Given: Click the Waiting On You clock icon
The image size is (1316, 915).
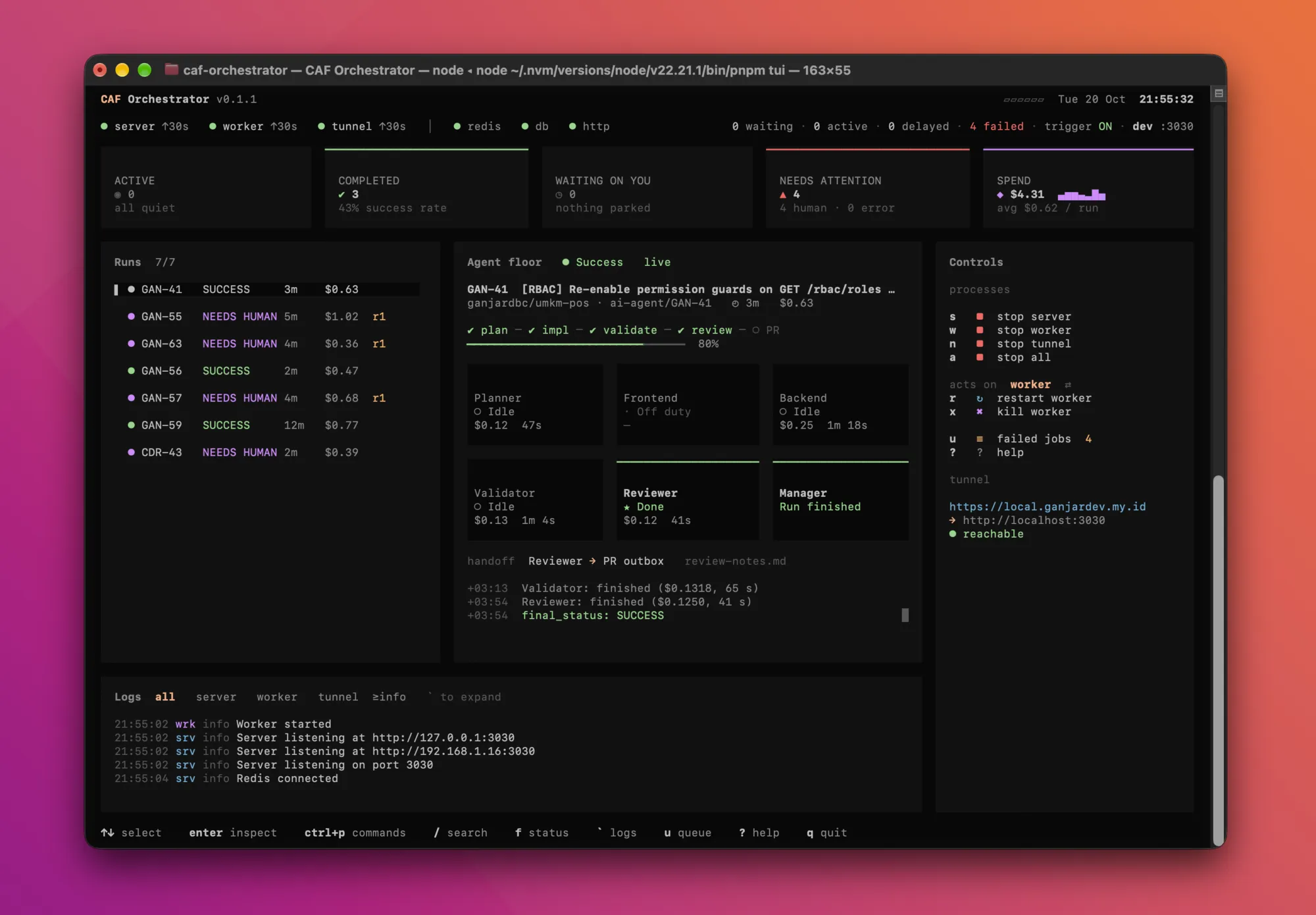Looking at the screenshot, I should pos(559,195).
